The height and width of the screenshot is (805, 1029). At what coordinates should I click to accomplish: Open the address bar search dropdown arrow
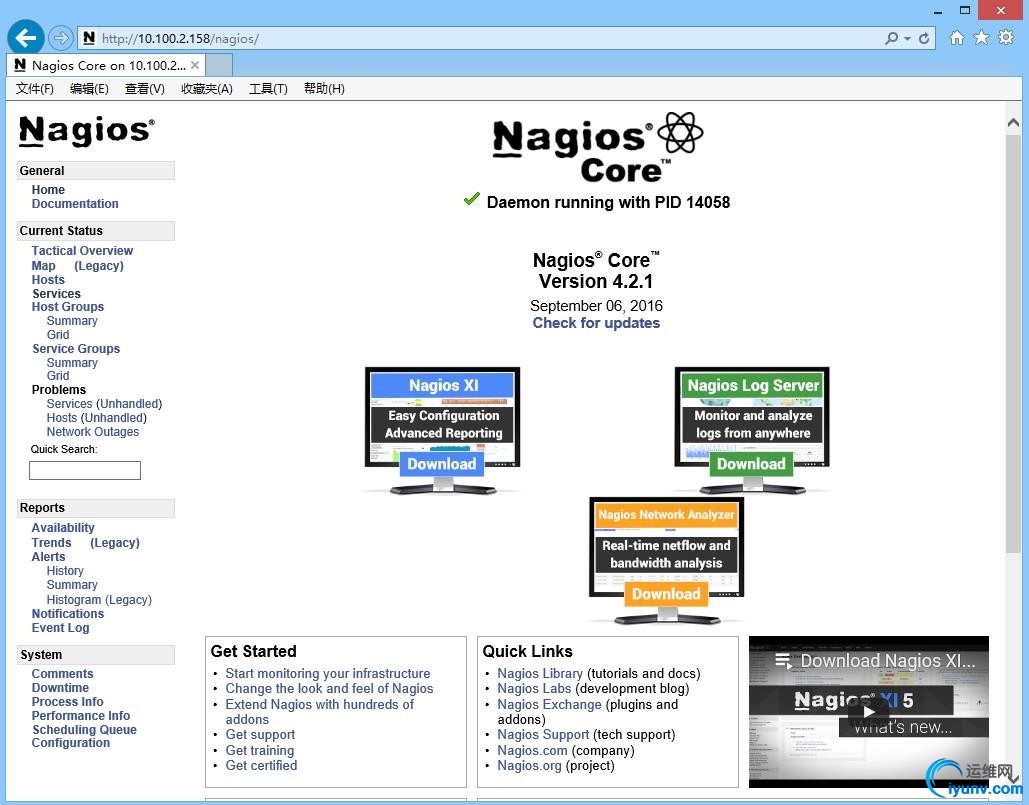(x=908, y=39)
